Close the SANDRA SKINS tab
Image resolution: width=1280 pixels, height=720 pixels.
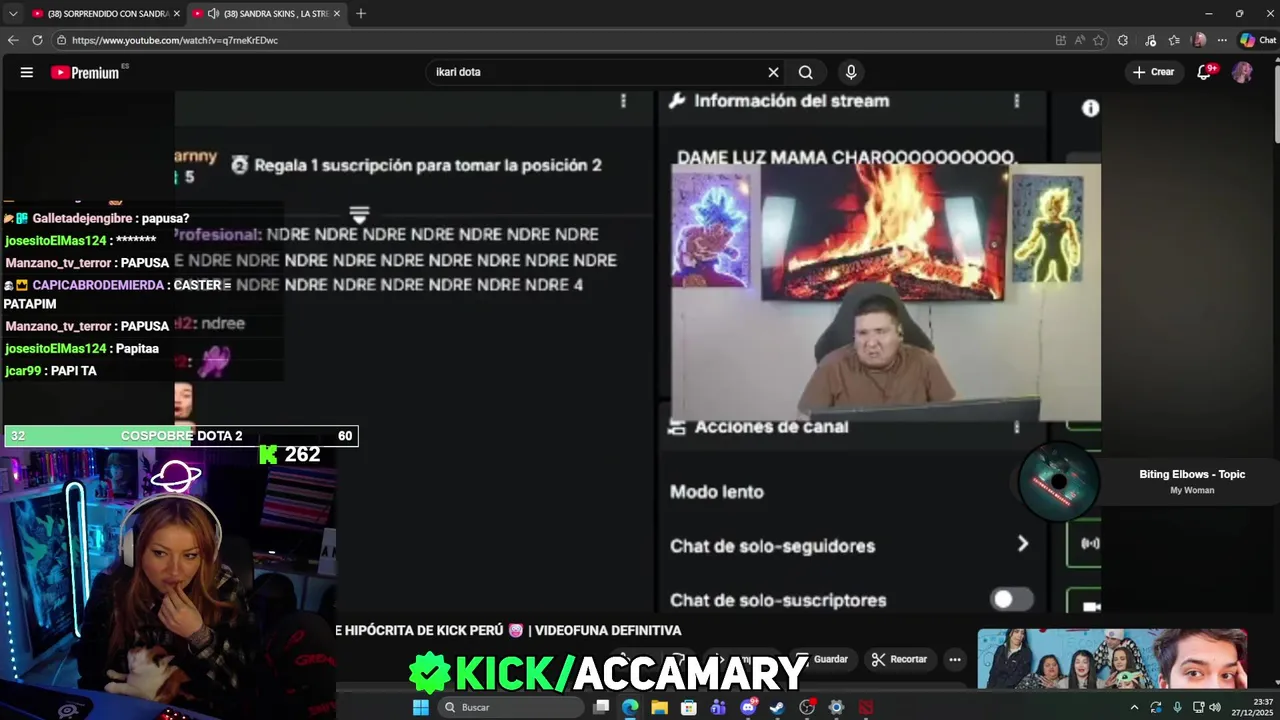[x=336, y=14]
